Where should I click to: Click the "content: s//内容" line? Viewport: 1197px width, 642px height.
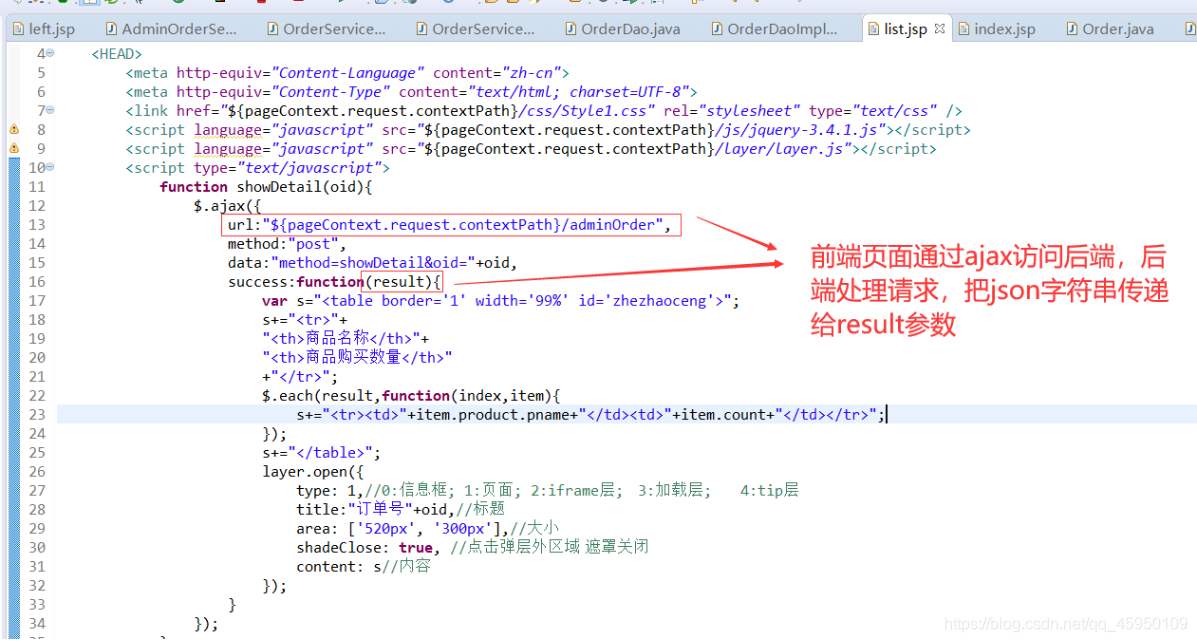click(363, 566)
